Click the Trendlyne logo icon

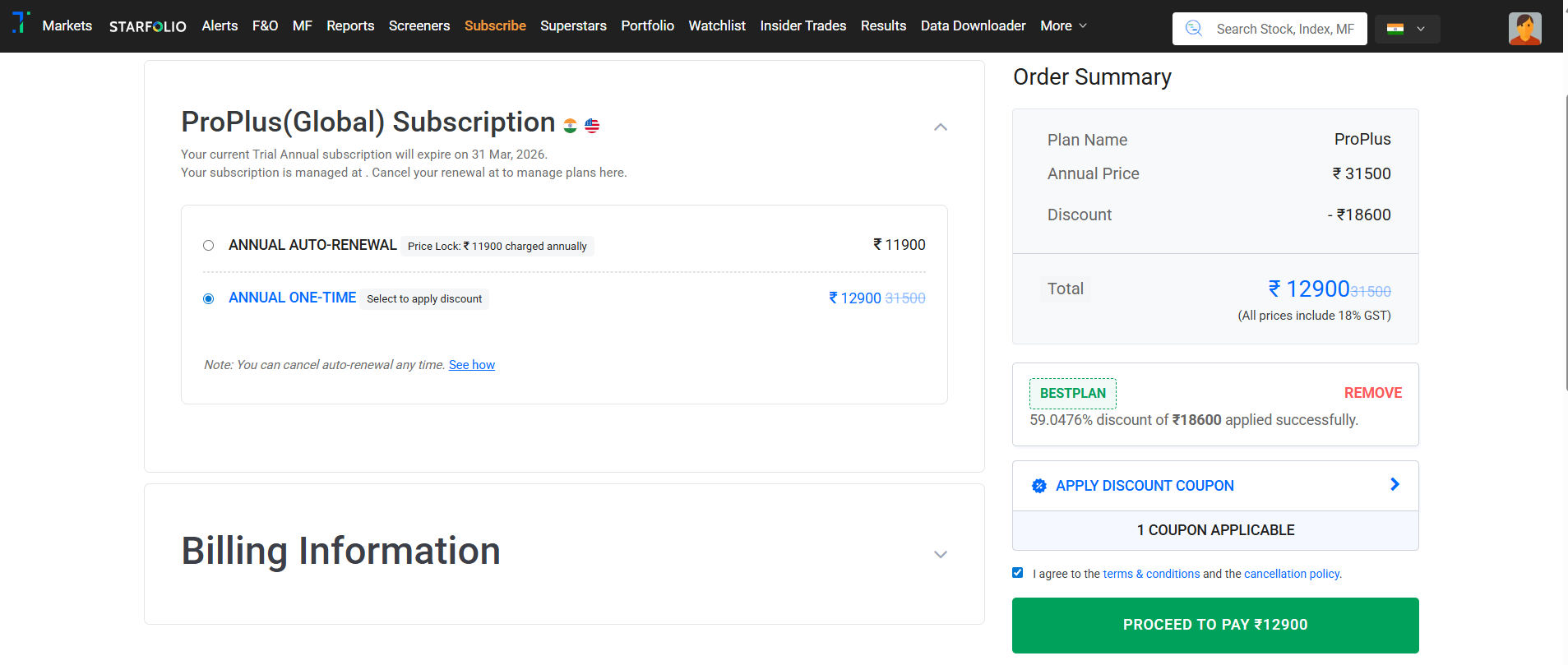(21, 22)
